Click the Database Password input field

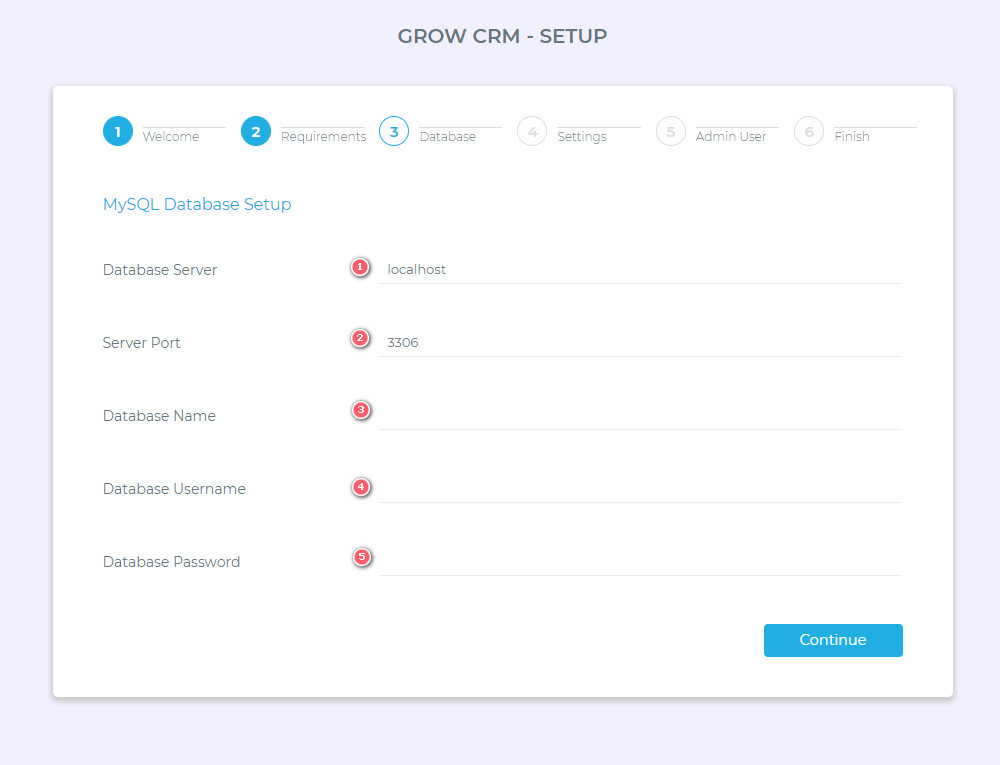[x=640, y=562]
